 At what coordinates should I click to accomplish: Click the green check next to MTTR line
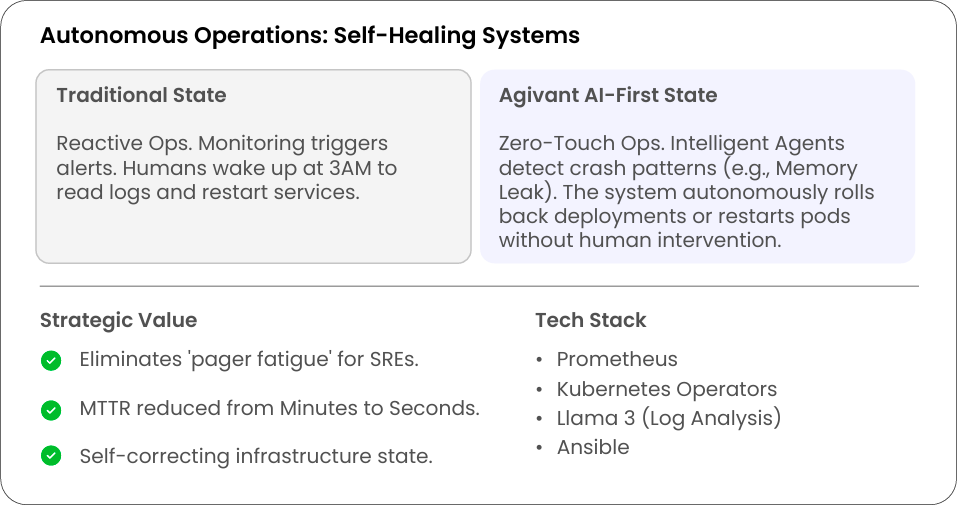(51, 409)
